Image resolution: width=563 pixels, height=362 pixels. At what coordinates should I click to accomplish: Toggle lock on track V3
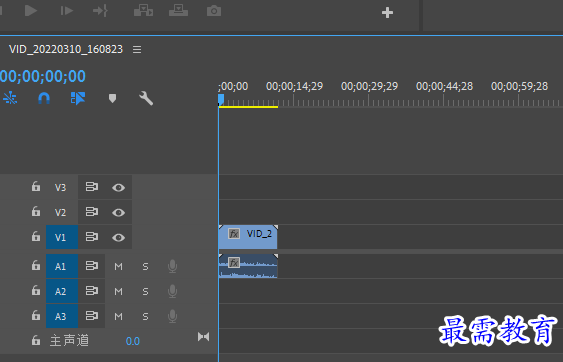(x=36, y=186)
